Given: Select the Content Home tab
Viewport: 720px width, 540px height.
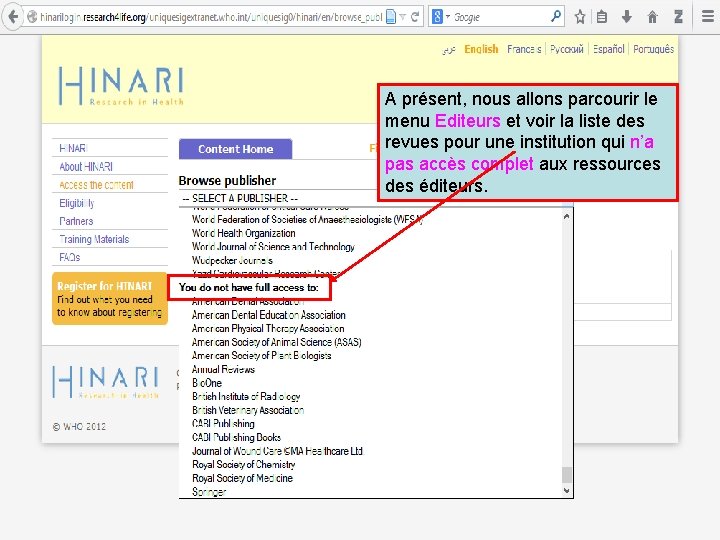Looking at the screenshot, I should click(236, 149).
